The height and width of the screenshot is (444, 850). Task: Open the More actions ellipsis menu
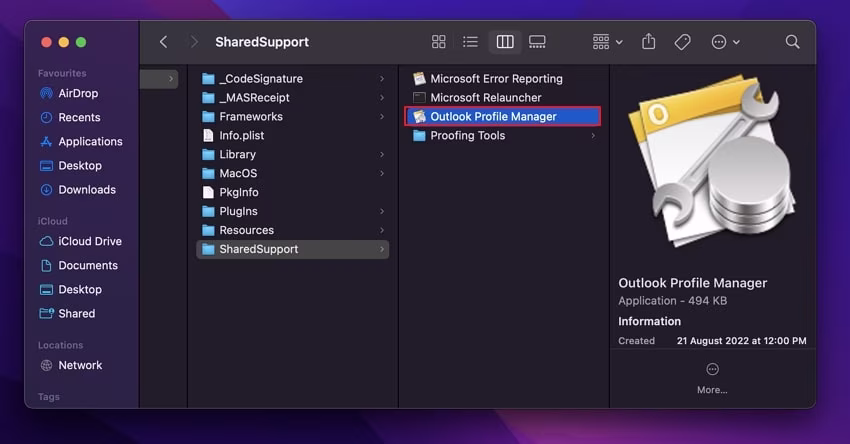coord(725,42)
